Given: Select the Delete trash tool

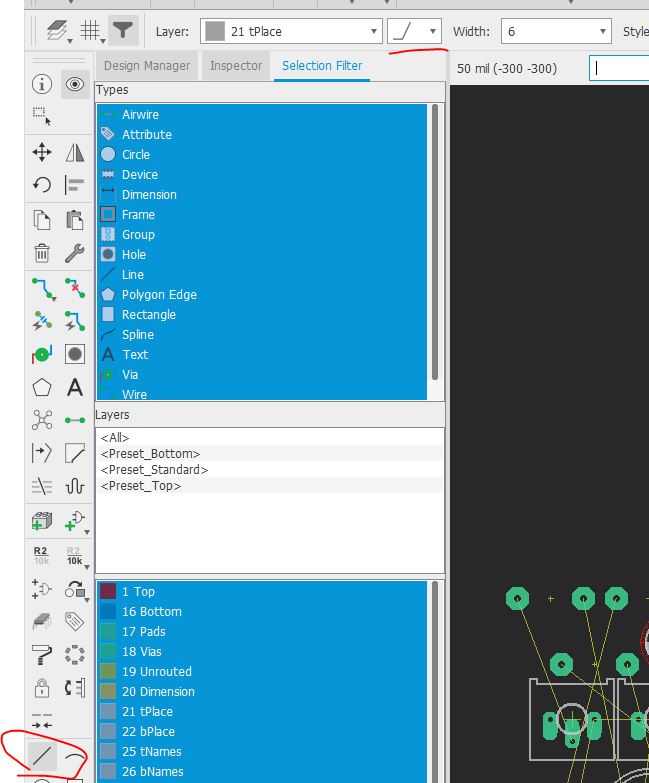Looking at the screenshot, I should click(42, 253).
